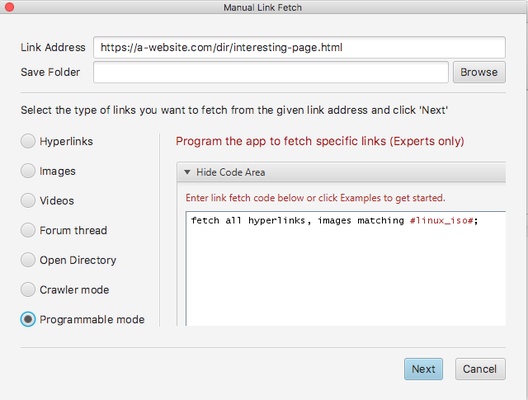The image size is (528, 400).
Task: Cancel the Manual Link Fetch dialog
Action: (x=480, y=369)
